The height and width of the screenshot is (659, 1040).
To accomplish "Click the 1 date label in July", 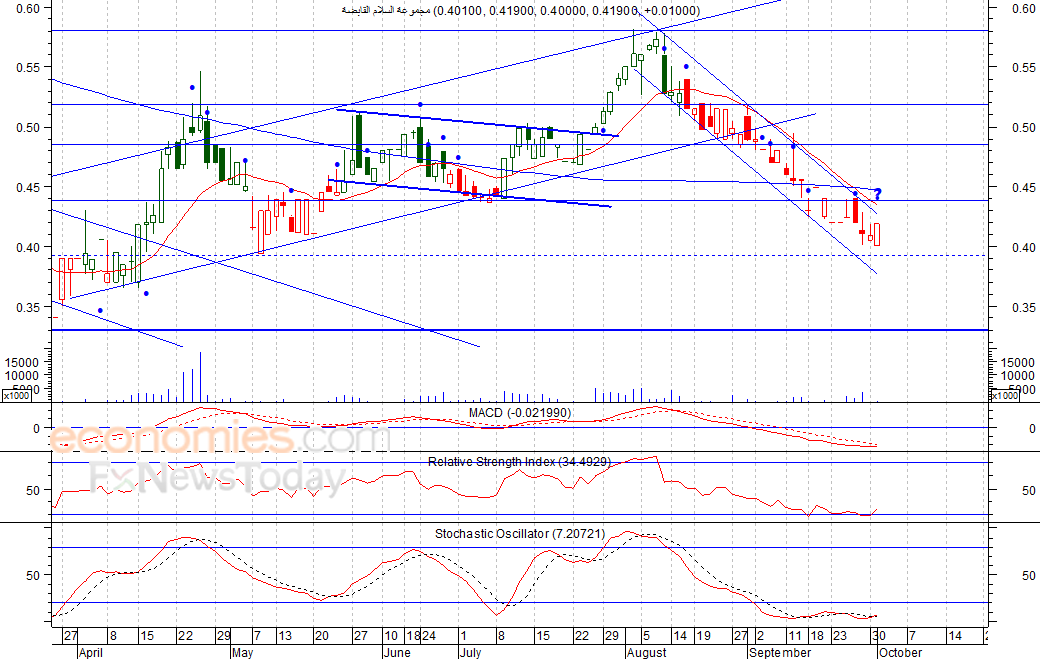I will click(463, 636).
